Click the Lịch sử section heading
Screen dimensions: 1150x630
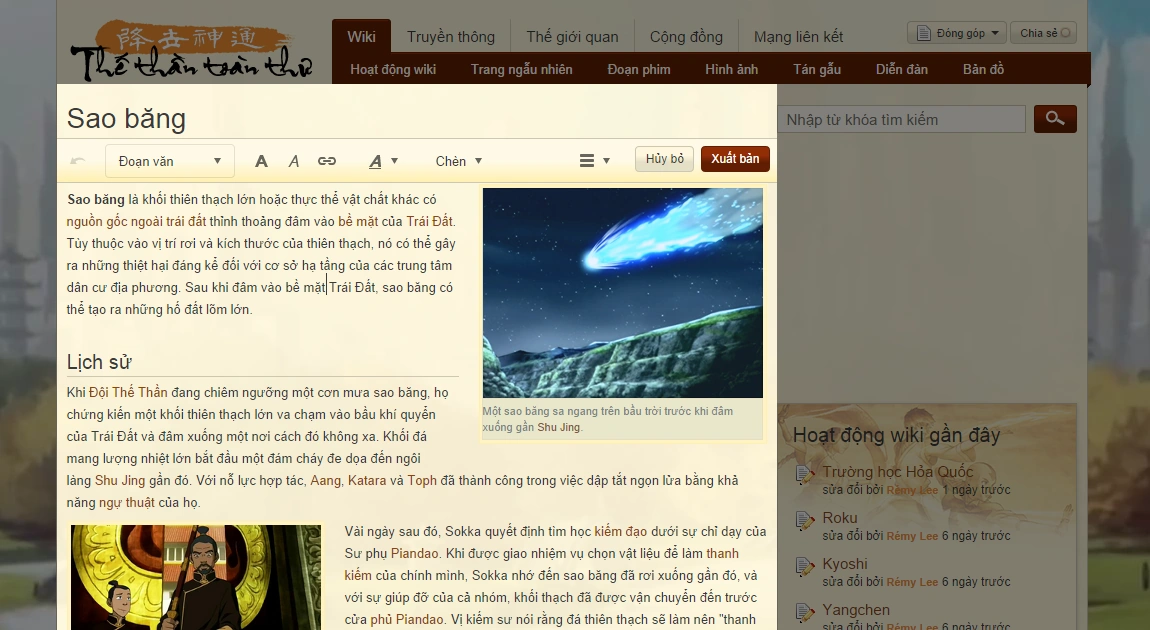pos(99,362)
